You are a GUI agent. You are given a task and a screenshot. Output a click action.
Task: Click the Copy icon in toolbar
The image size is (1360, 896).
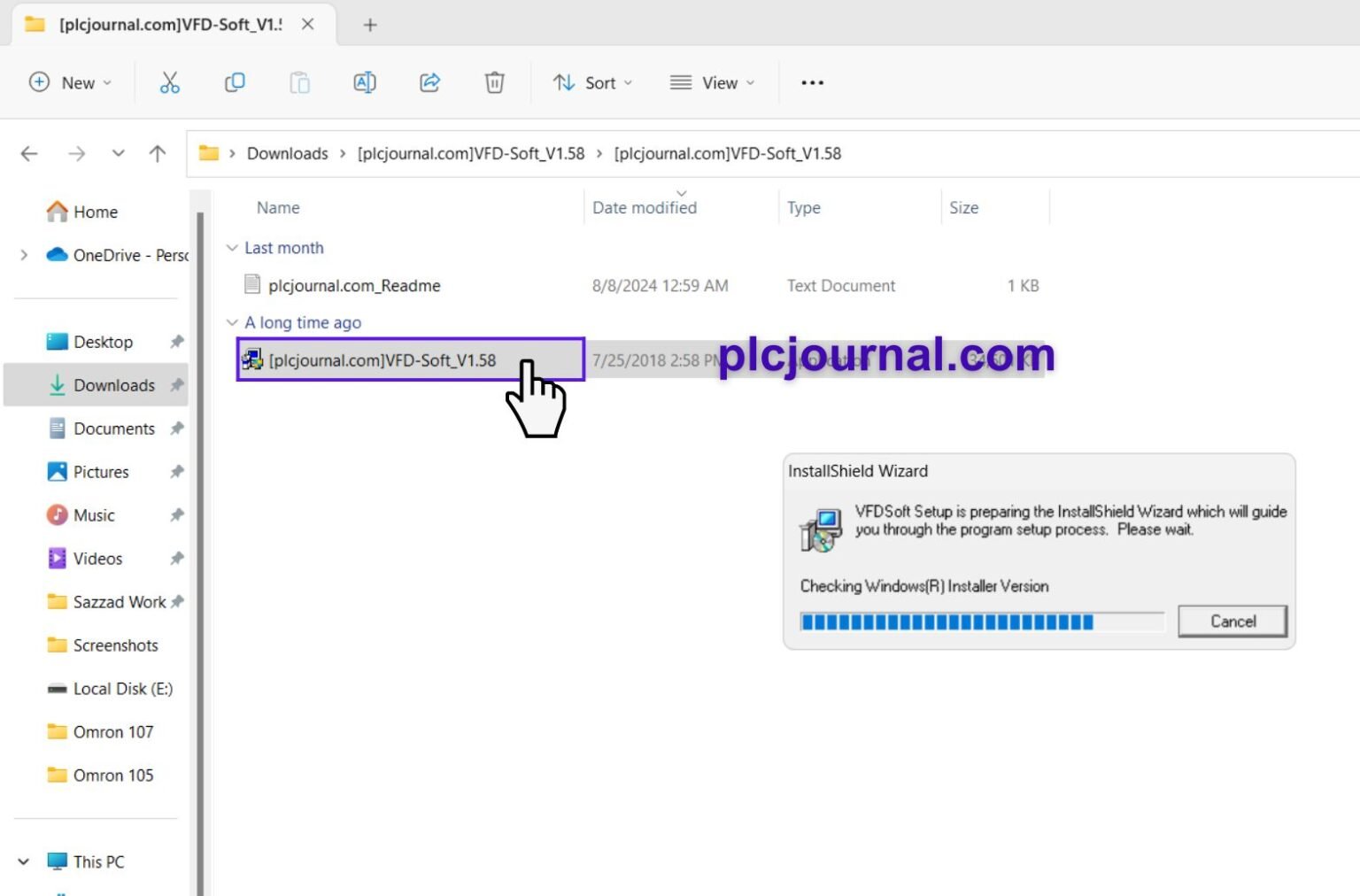(235, 83)
